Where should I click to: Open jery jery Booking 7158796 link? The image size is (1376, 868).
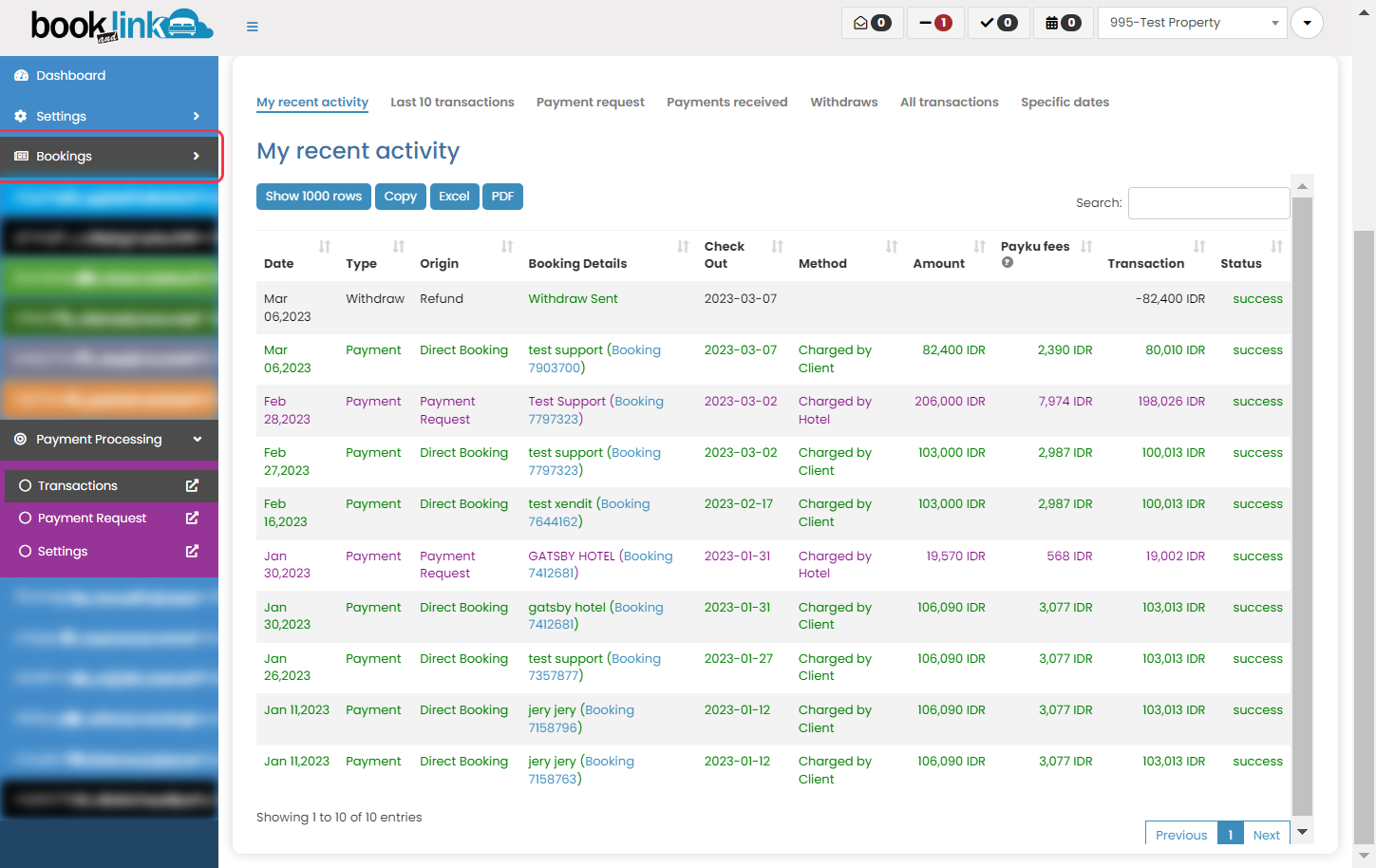pos(581,719)
